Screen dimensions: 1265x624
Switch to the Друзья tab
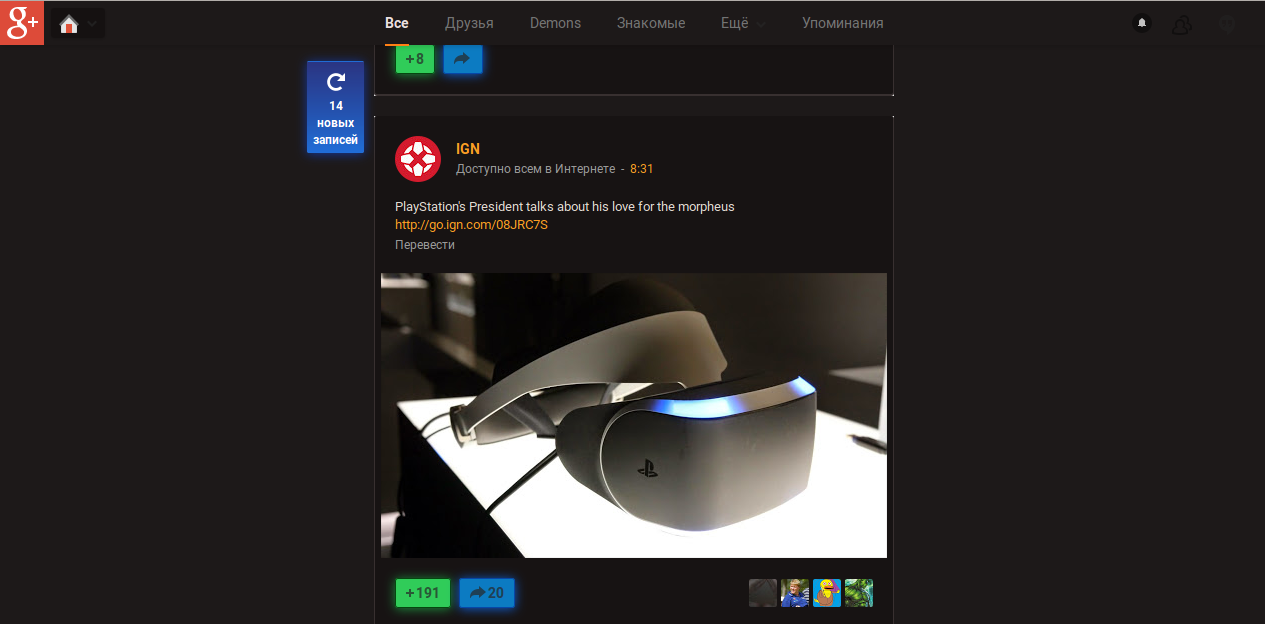(x=469, y=23)
